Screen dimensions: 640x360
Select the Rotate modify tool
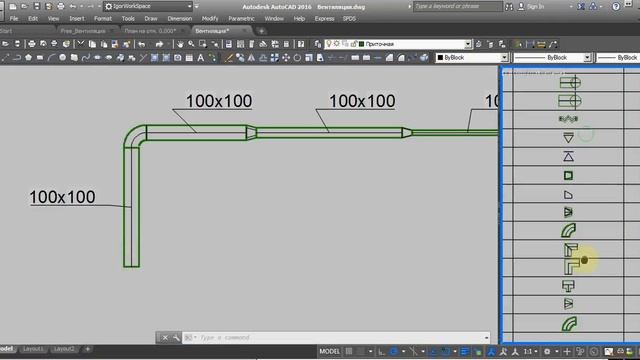(x=297, y=58)
